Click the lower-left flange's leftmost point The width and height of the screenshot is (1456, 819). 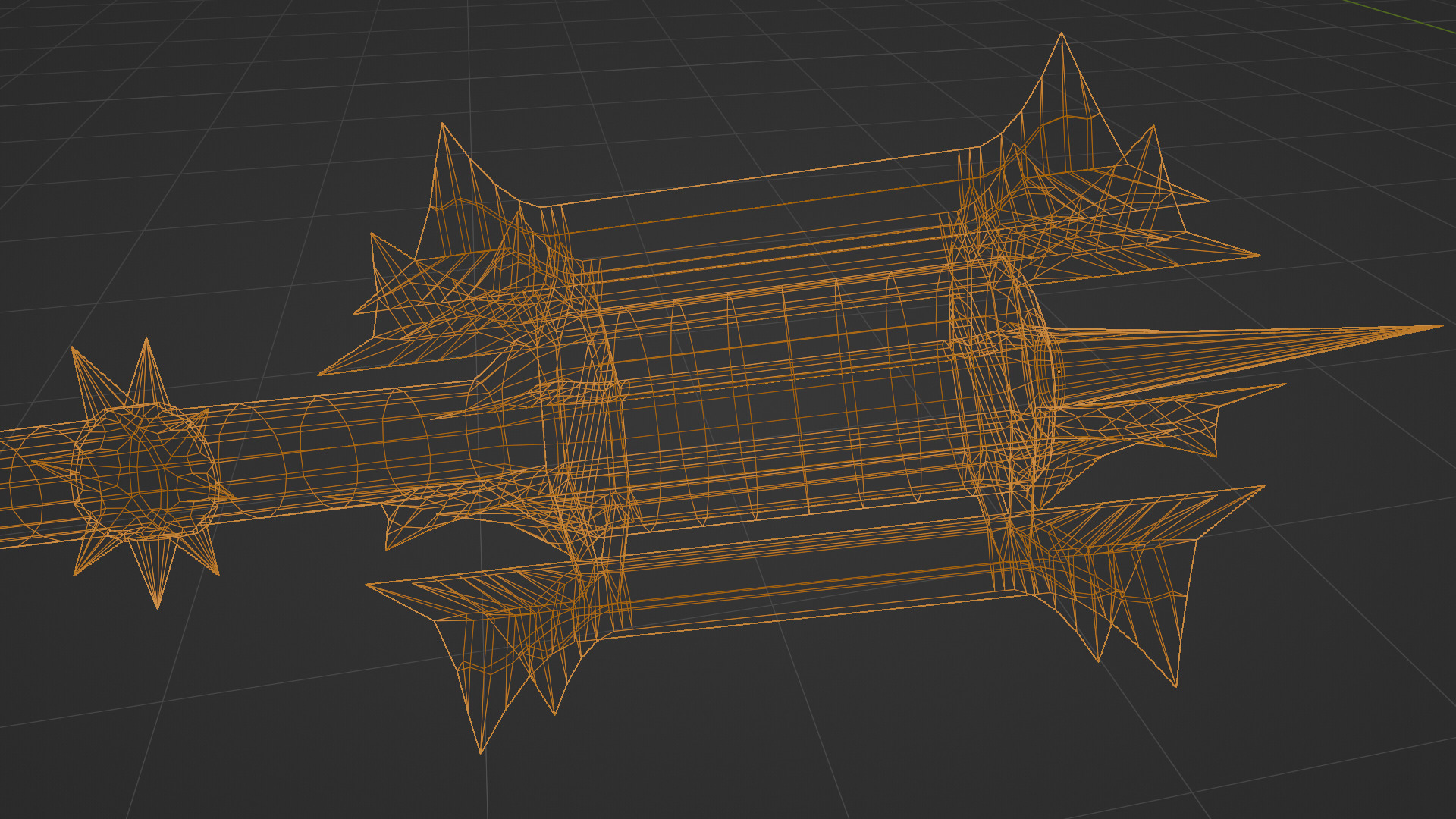point(367,585)
